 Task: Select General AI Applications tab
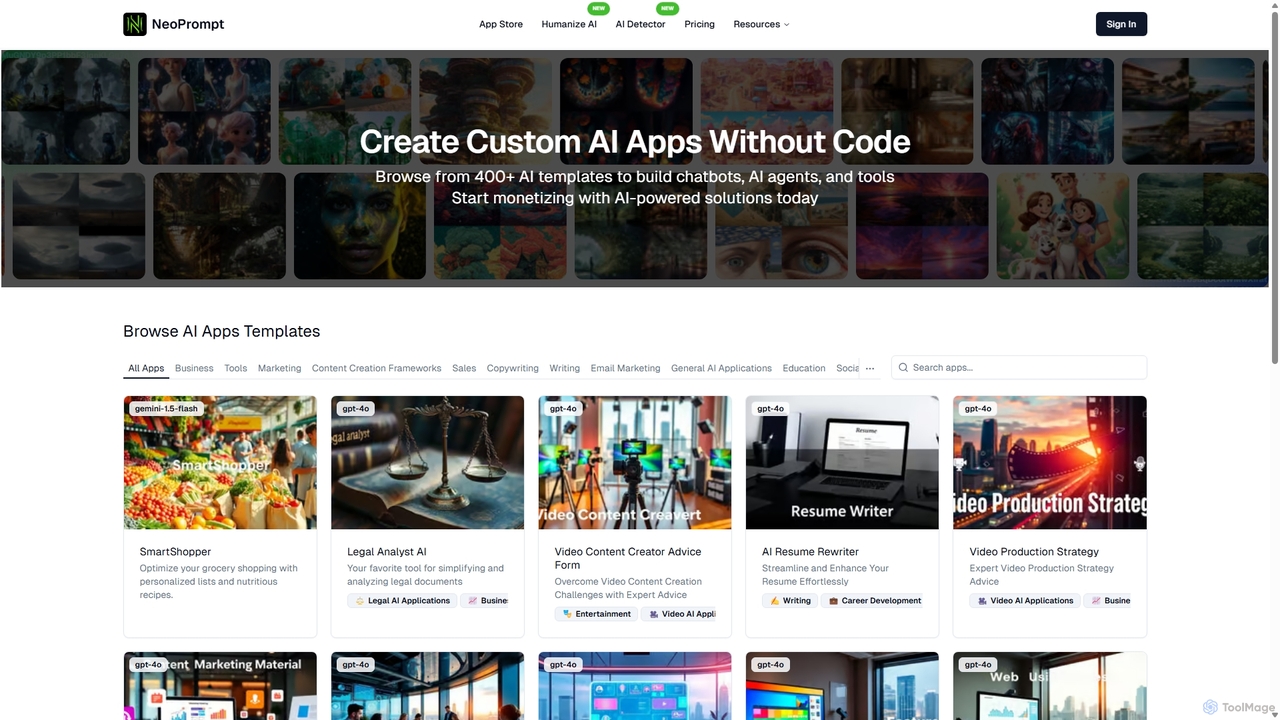721,368
